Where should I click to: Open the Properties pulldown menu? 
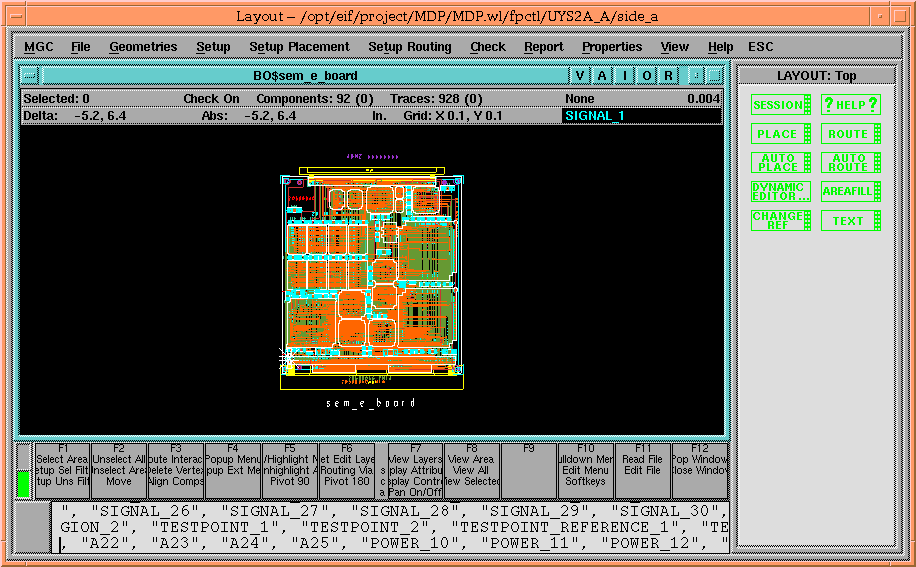[x=612, y=47]
